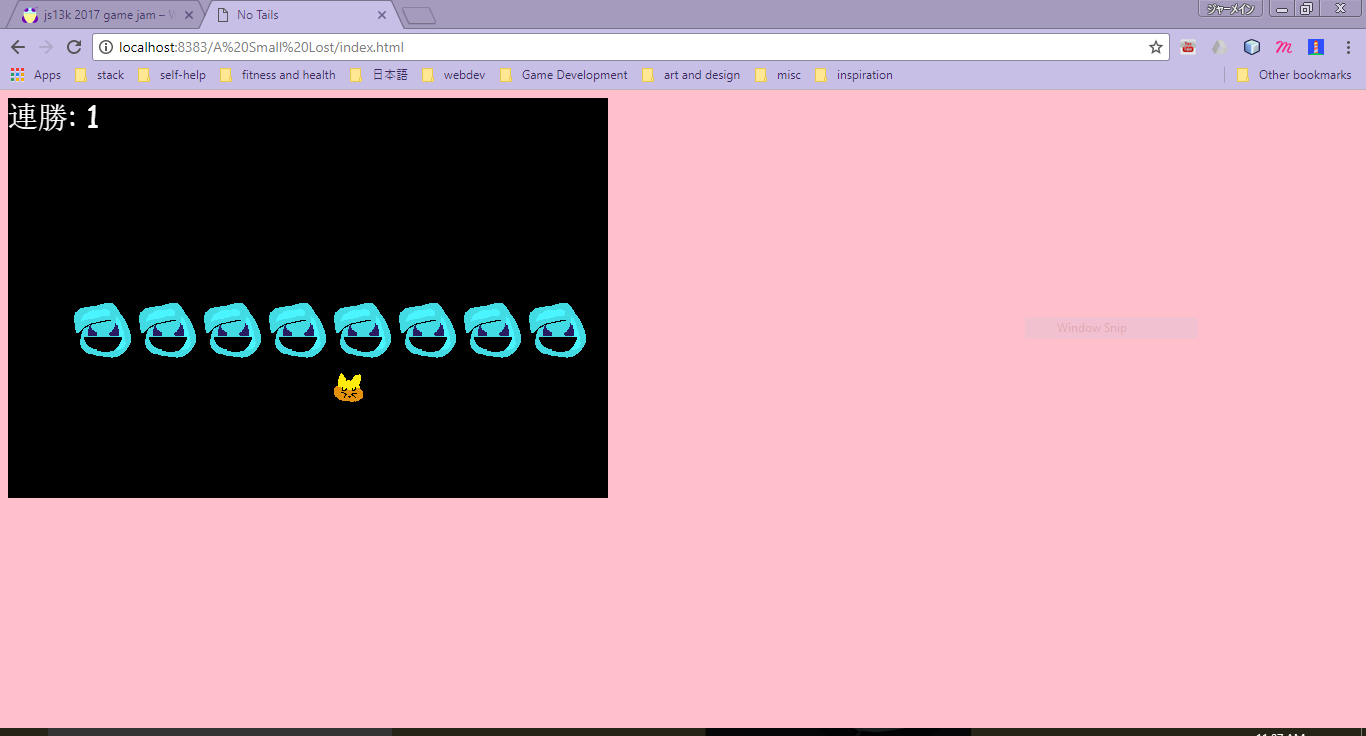This screenshot has height=736, width=1366.
Task: Bookmark this page with the star icon
Action: (x=1156, y=47)
